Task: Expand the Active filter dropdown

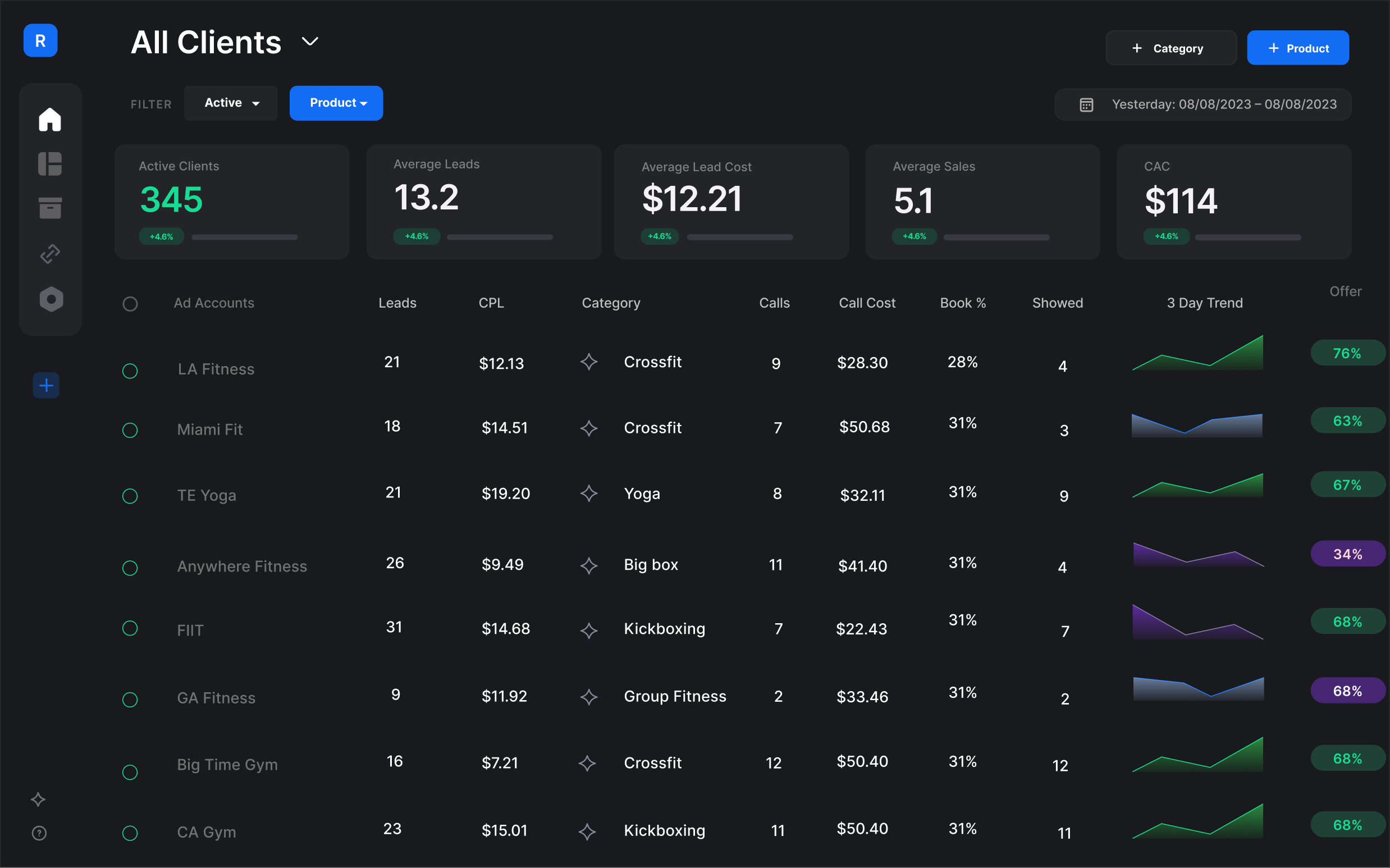Action: click(231, 103)
